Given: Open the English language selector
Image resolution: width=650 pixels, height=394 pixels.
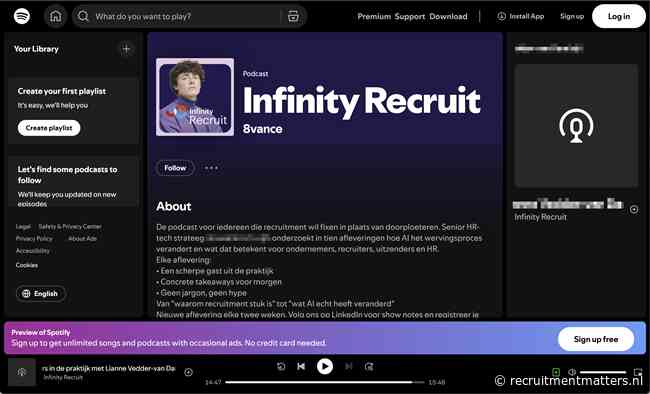Looking at the screenshot, I should pyautogui.click(x=41, y=294).
